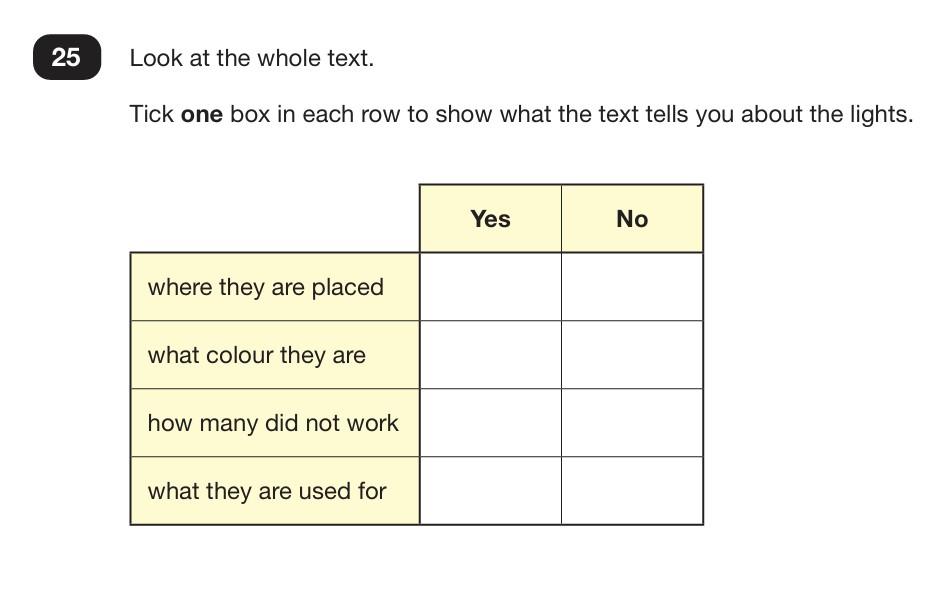Tick Yes for where they are placed
Image resolution: width=934 pixels, height=610 pixels.
coord(490,287)
